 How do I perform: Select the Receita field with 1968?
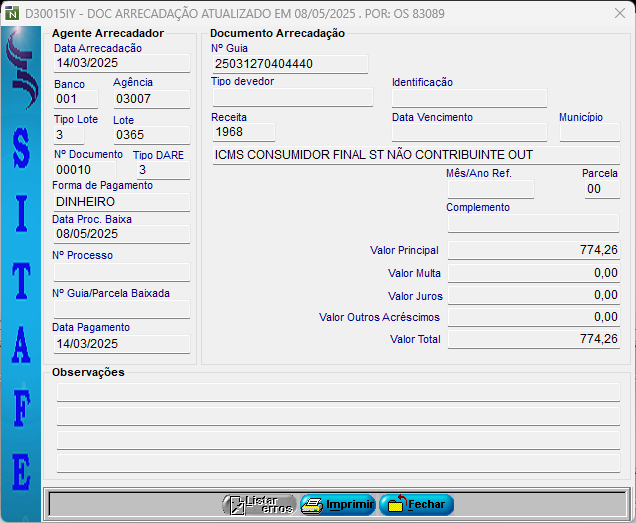[x=242, y=132]
